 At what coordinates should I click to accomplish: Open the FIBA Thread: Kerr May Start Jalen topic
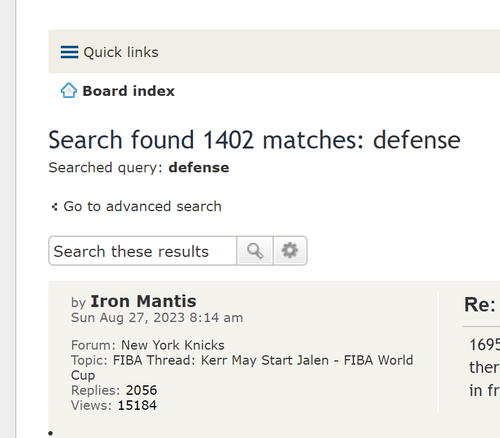coord(242,368)
